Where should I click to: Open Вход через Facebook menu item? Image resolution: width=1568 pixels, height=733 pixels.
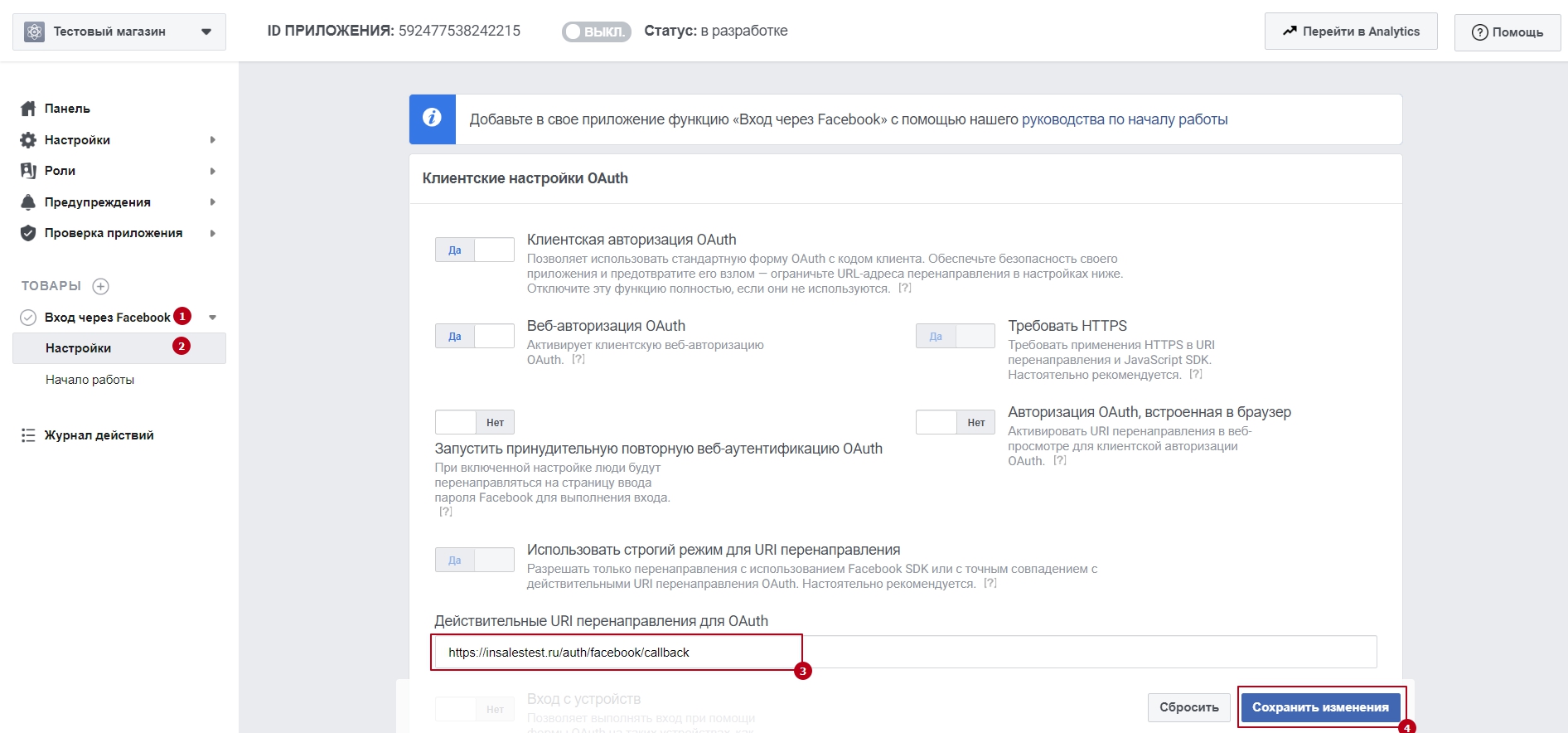pos(107,318)
